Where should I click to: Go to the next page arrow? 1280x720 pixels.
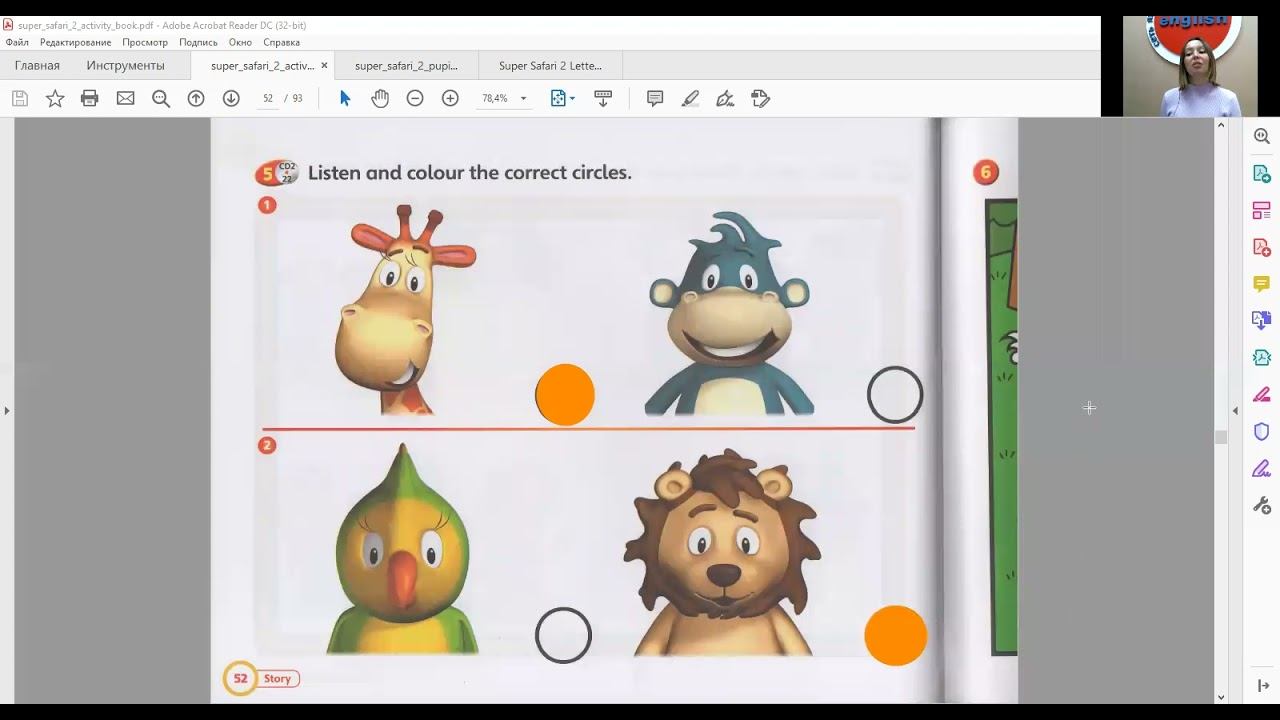[231, 98]
